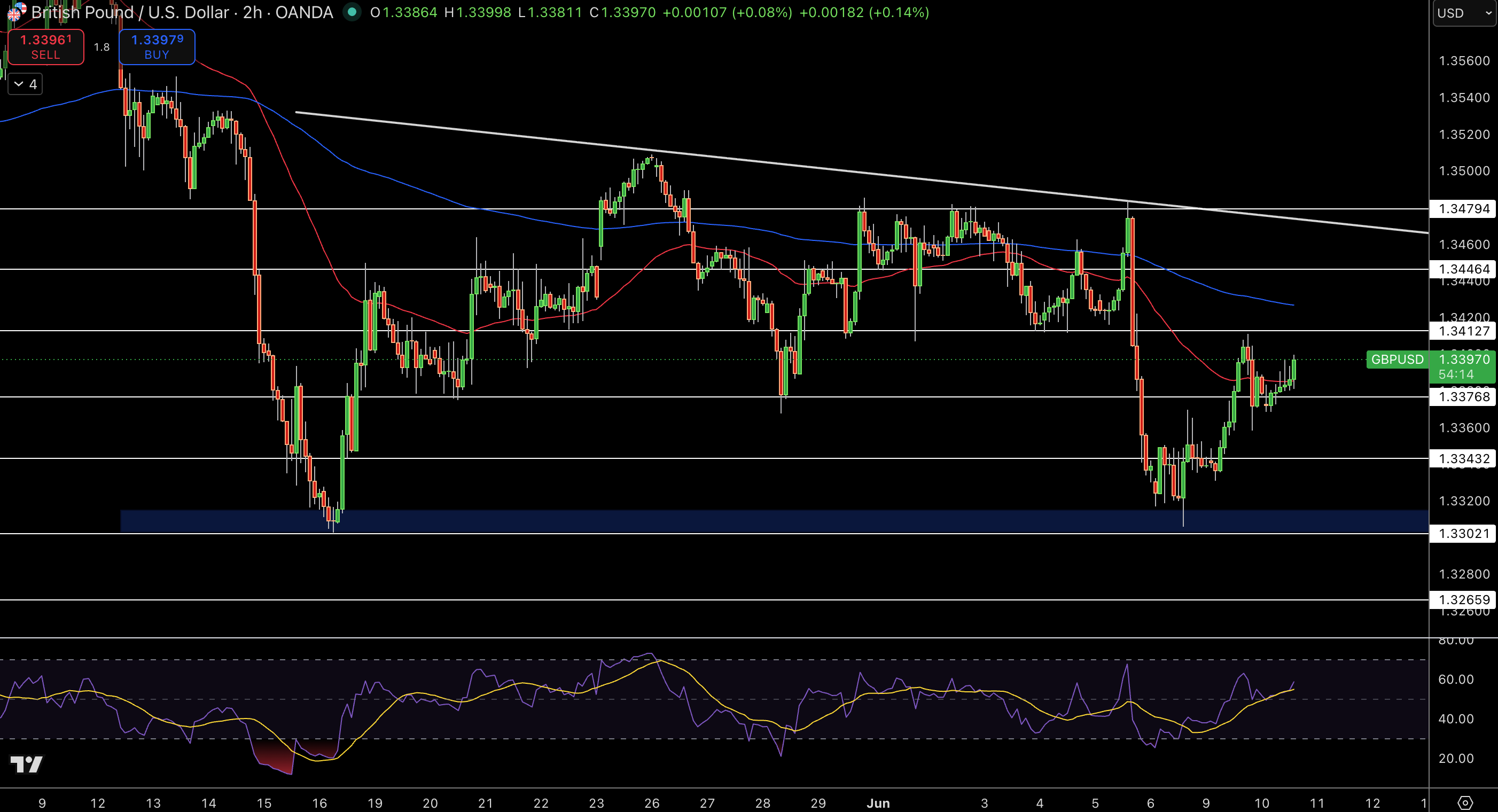Click the +0.00182 (+0.14%) change value
Screen dimensions: 1498x812
click(x=864, y=12)
